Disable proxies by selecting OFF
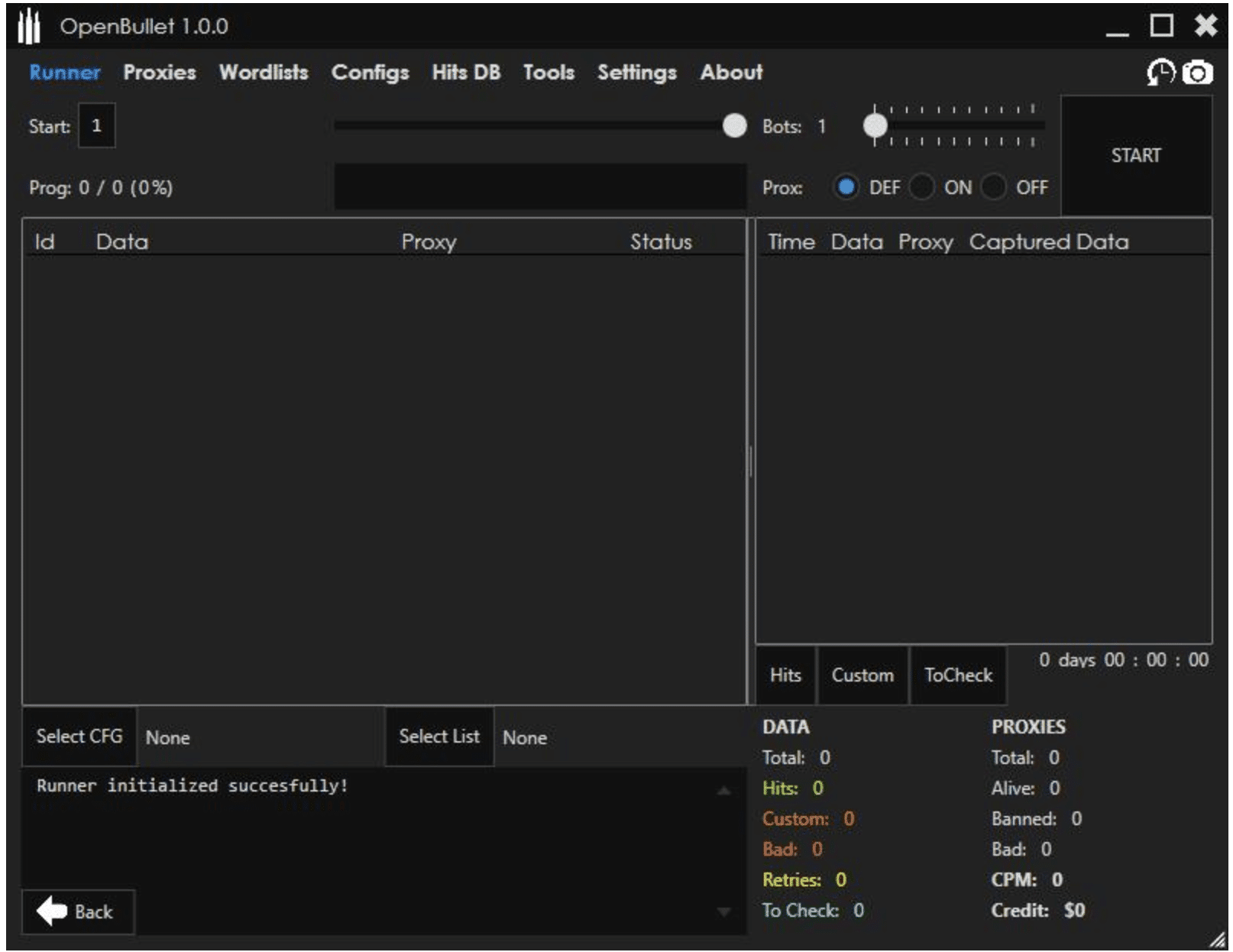The width and height of the screenshot is (1233, 952). [x=994, y=186]
